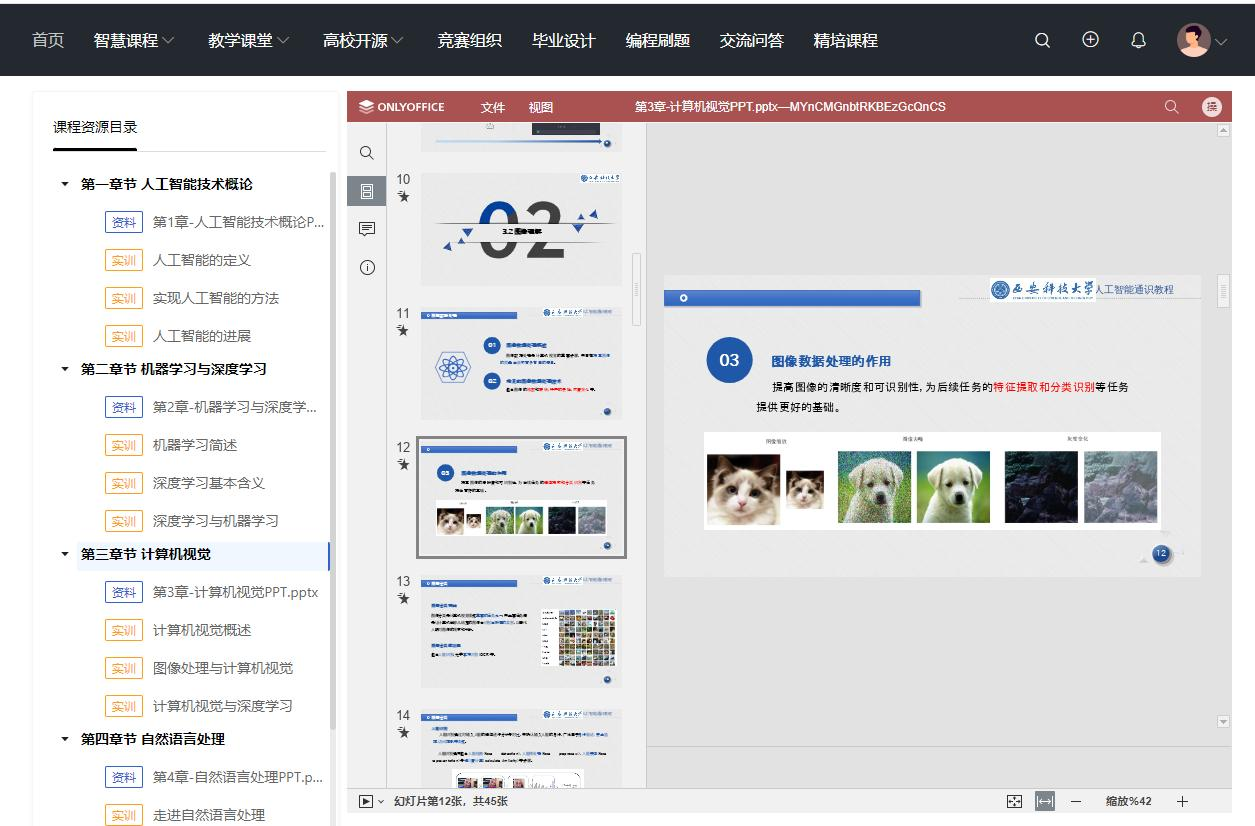Open the notification bell
The height and width of the screenshot is (826, 1255).
(1138, 41)
